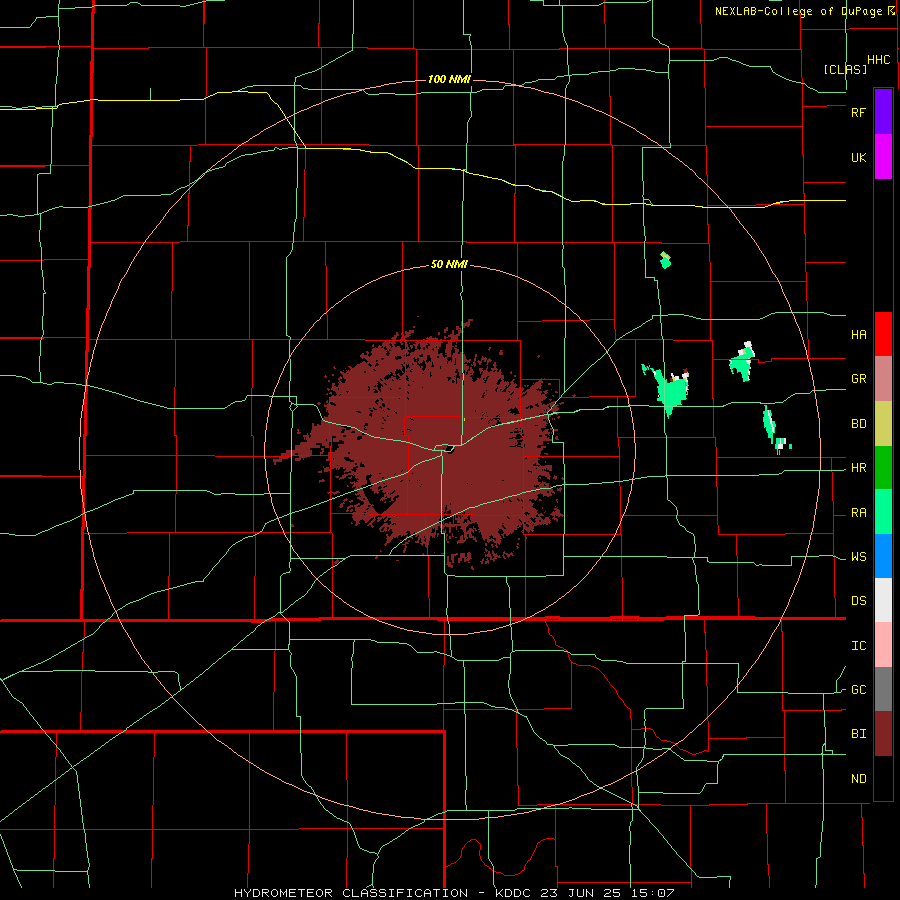
Task: Click the "IC" legend label
Action: click(858, 646)
